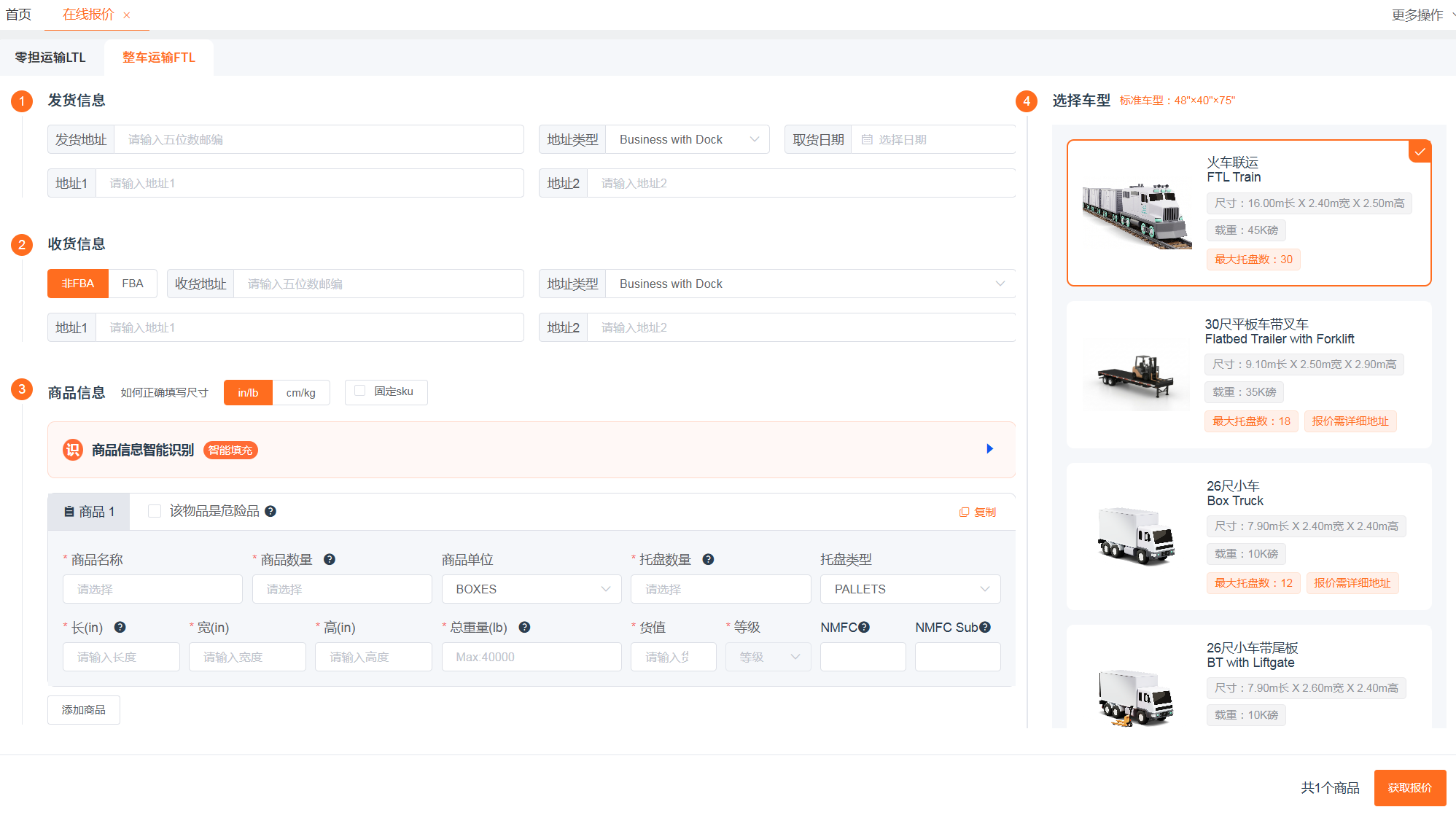Open the 收货 地址类型 dropdown

(x=810, y=284)
